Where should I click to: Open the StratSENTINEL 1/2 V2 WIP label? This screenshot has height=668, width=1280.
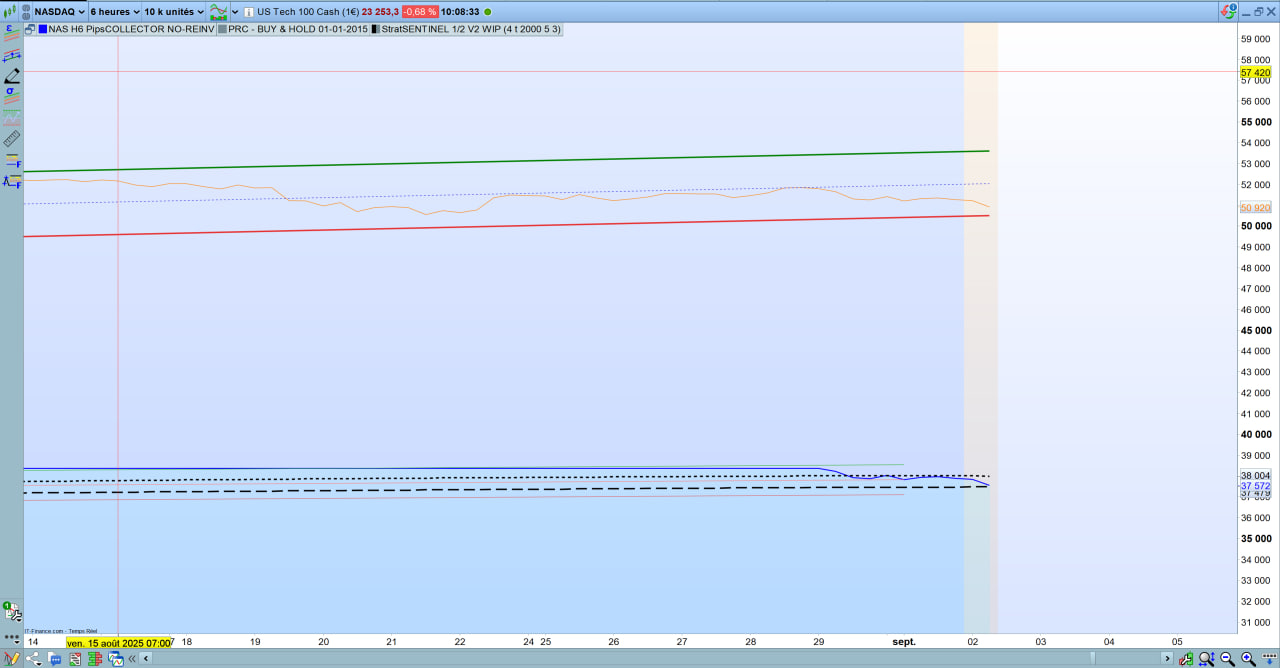point(471,29)
